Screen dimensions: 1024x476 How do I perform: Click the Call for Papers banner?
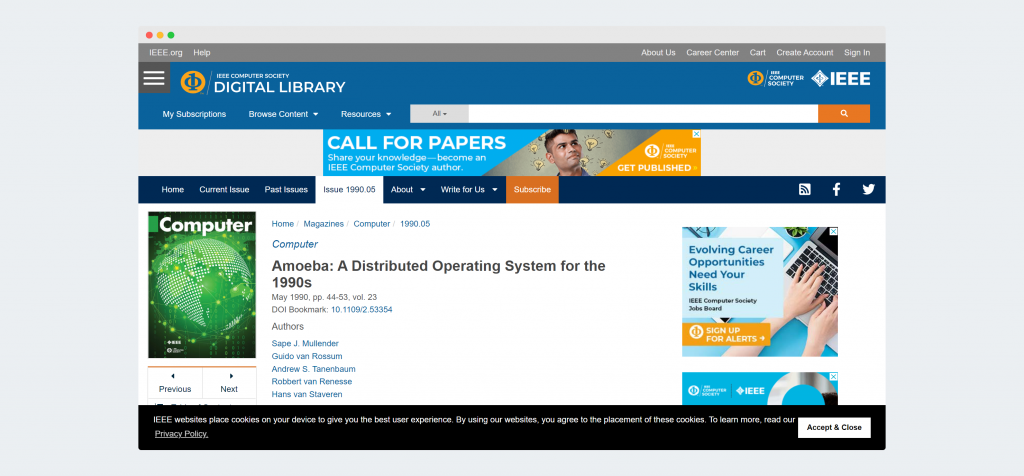click(x=511, y=153)
